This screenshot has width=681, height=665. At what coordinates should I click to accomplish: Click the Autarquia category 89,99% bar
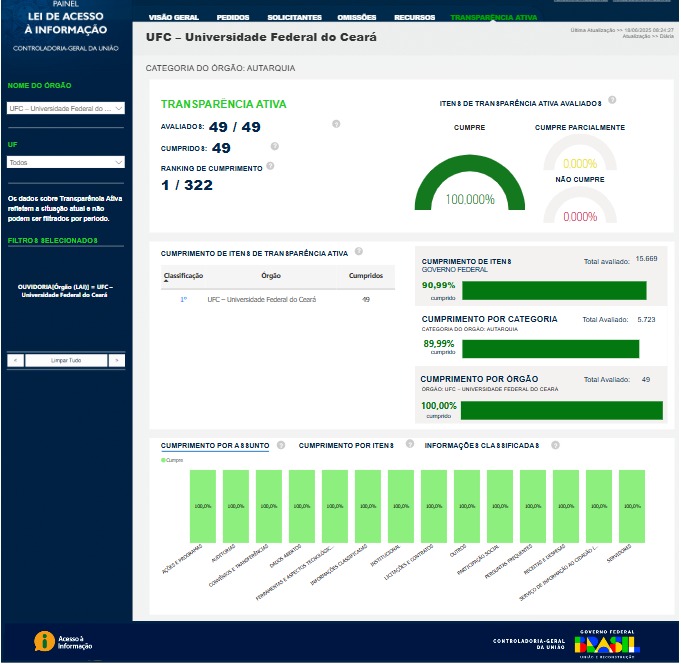pos(550,349)
